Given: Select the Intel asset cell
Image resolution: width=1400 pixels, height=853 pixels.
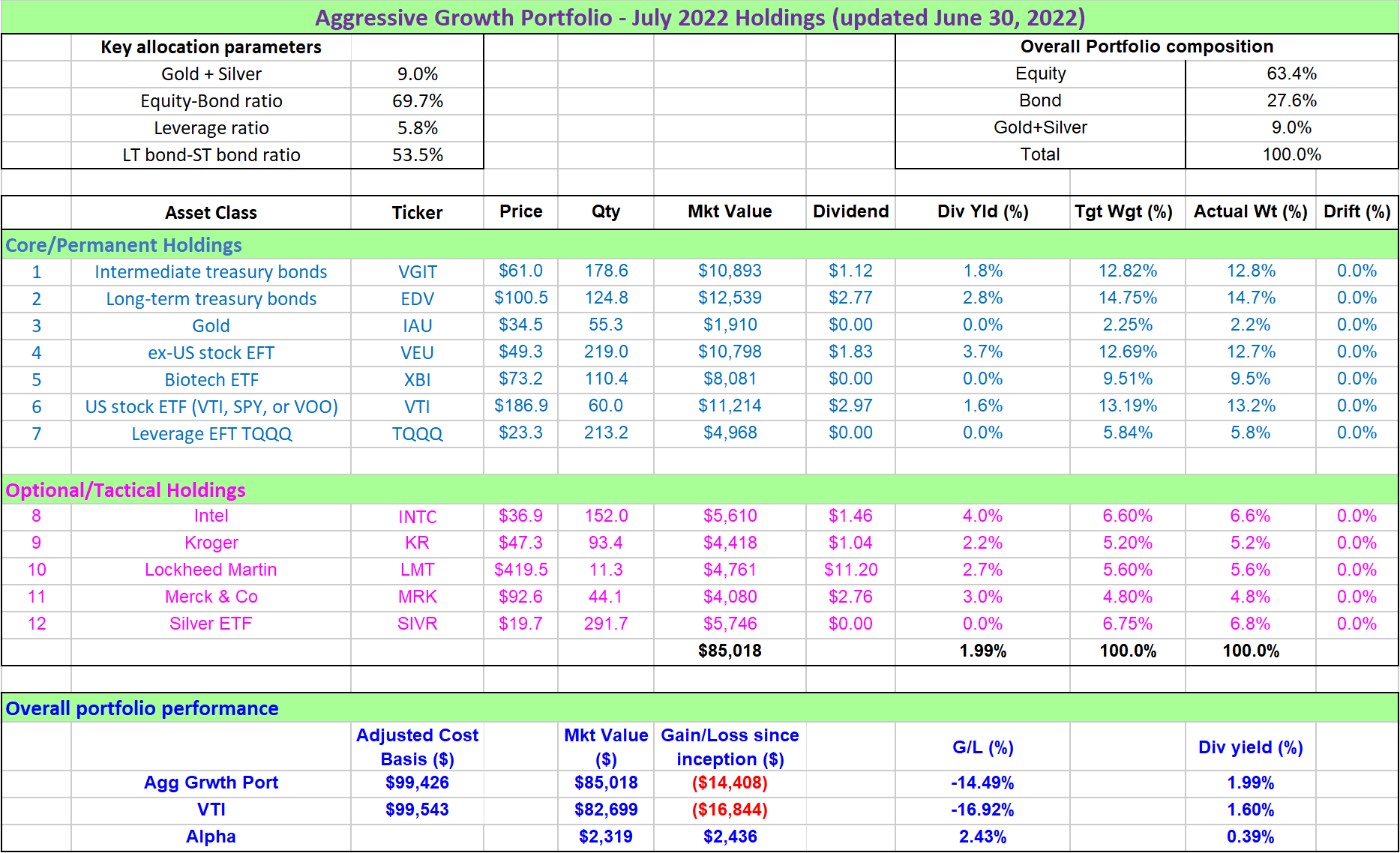Looking at the screenshot, I should (x=211, y=516).
